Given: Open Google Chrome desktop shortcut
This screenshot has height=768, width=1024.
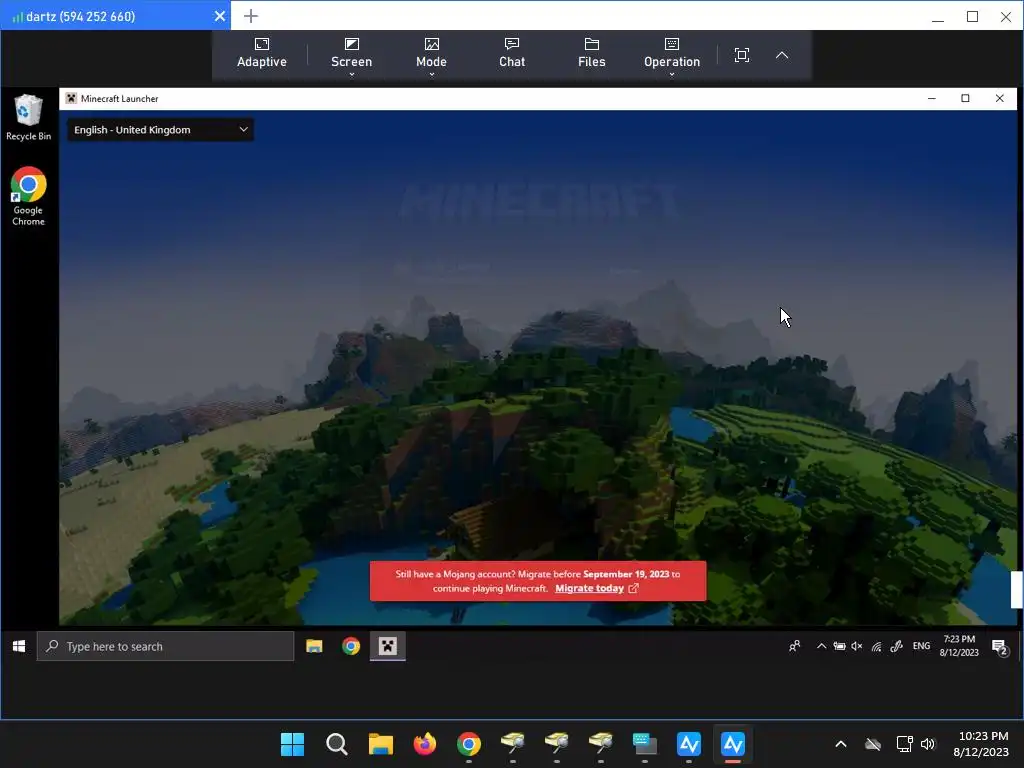Looking at the screenshot, I should tap(28, 196).
